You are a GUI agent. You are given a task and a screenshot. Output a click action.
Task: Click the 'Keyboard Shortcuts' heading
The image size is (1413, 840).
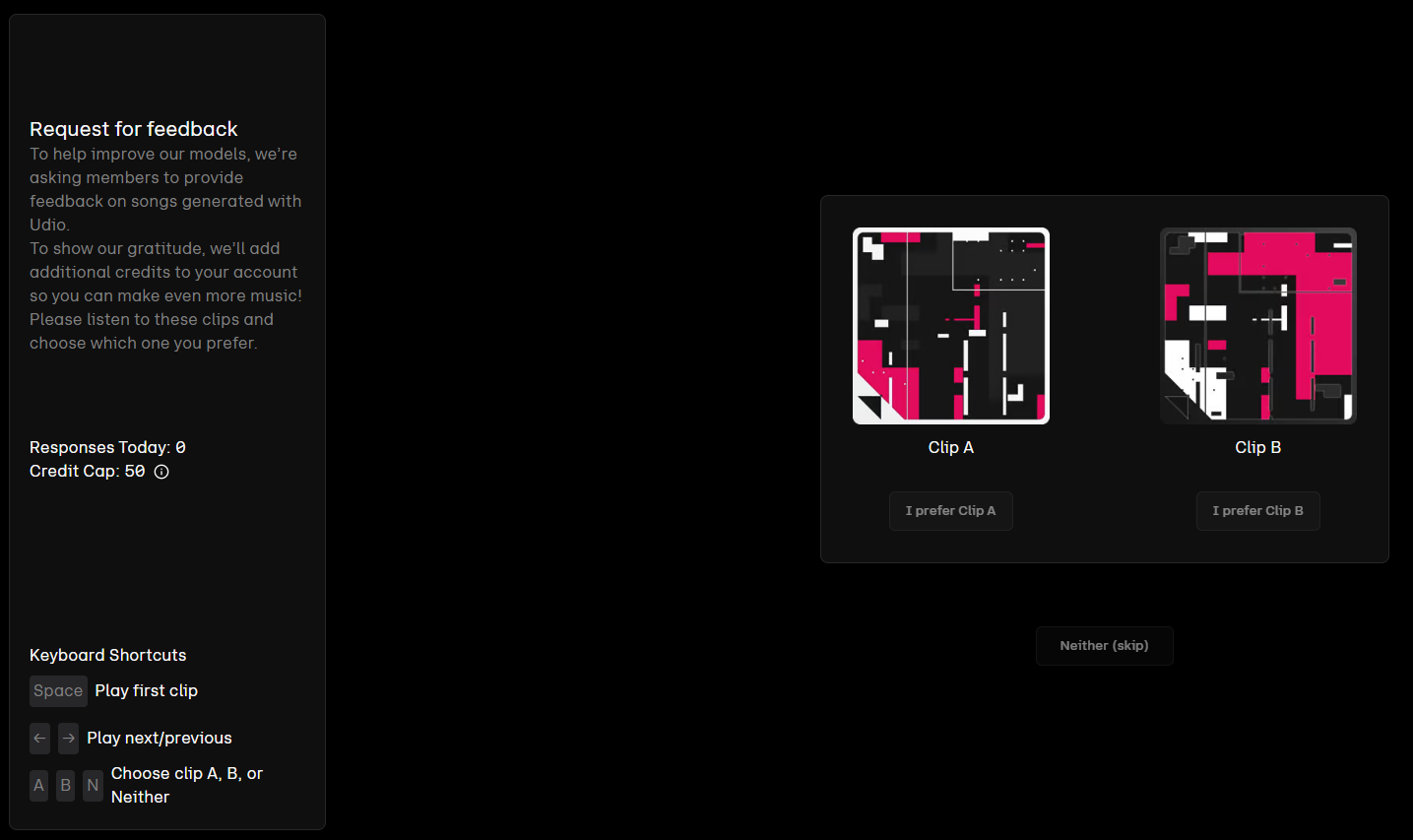(107, 656)
